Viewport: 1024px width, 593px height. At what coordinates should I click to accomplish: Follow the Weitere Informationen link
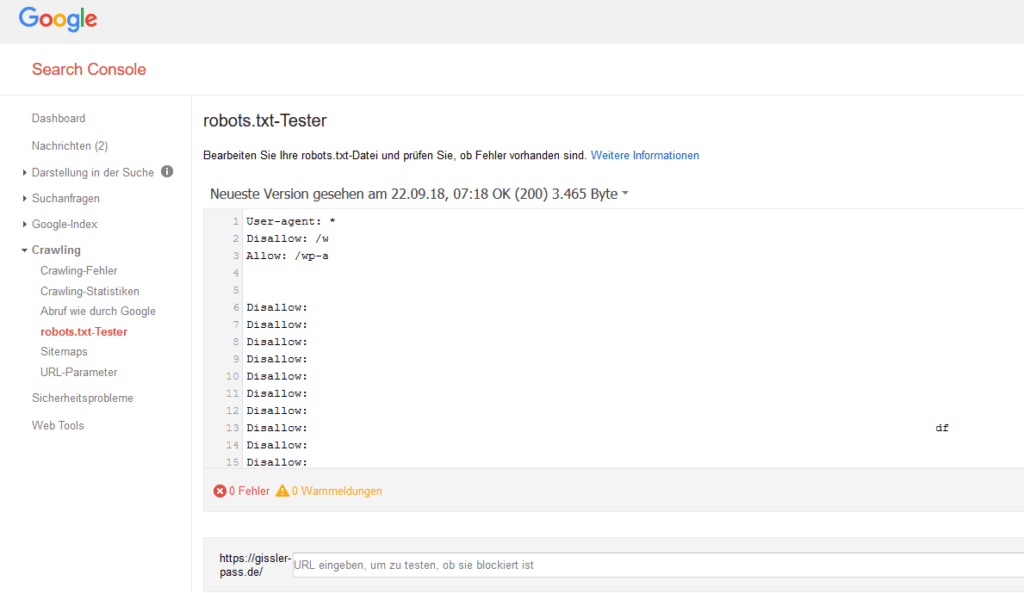tap(645, 155)
